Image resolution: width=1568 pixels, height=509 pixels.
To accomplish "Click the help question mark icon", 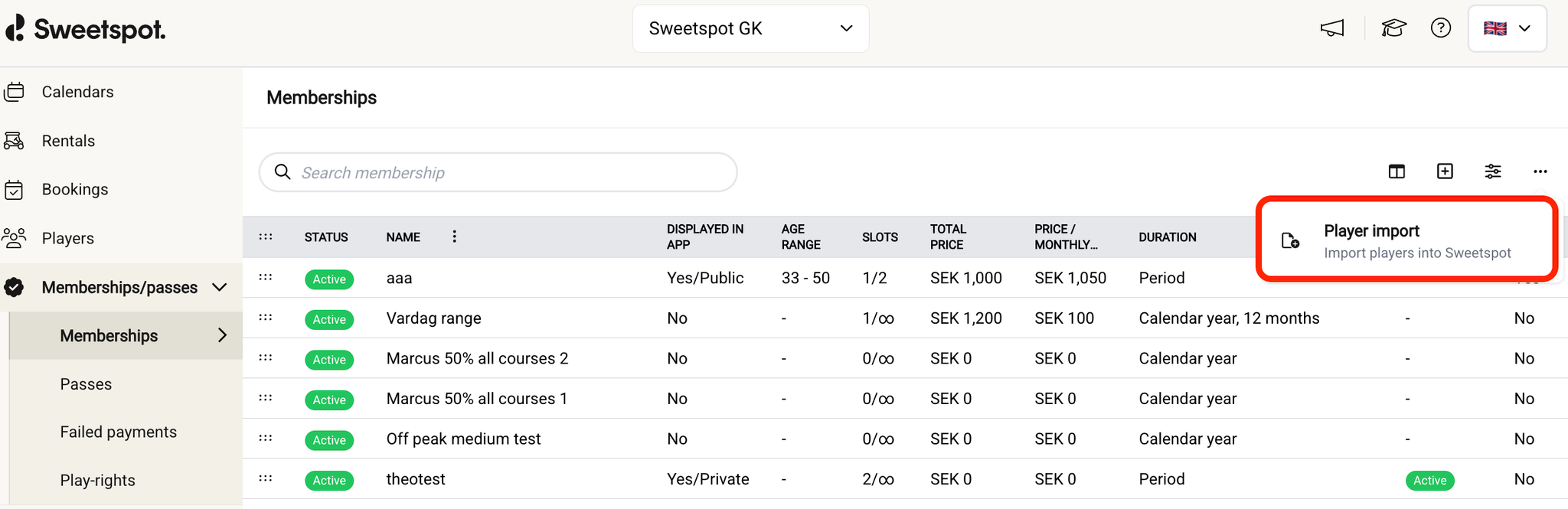I will (1441, 28).
